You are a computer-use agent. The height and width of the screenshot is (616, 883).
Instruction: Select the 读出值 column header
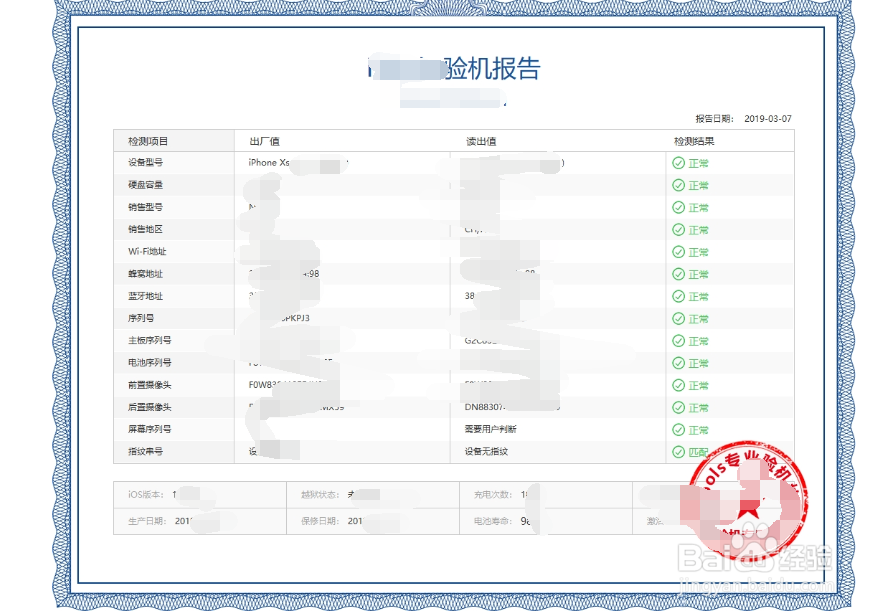[x=481, y=141]
